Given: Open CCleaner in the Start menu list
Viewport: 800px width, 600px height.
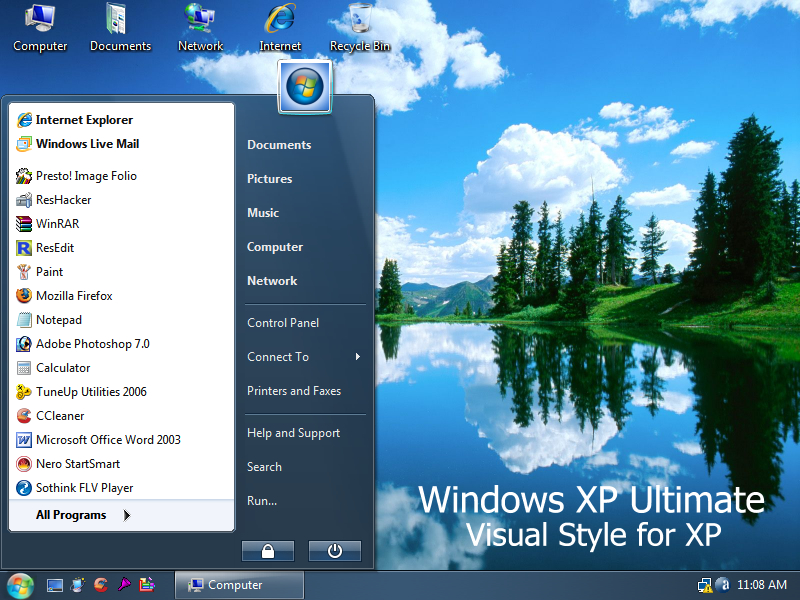Looking at the screenshot, I should click(121, 416).
